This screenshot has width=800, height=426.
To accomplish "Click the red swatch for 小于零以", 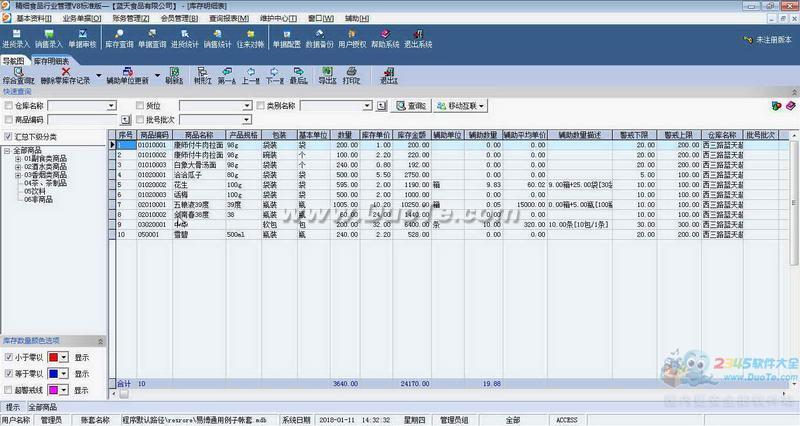I will (53, 357).
